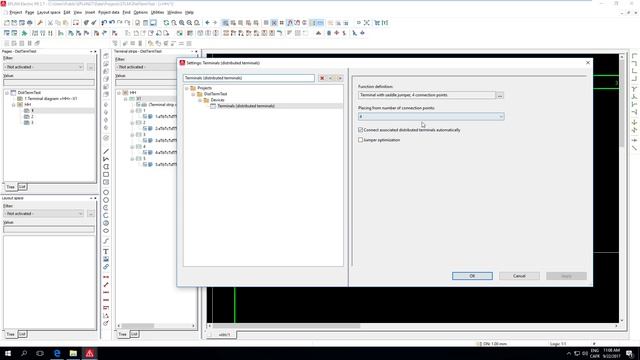Collapse terminal 1 node in Terminal strips tree
The image size is (640, 360).
click(x=132, y=111)
